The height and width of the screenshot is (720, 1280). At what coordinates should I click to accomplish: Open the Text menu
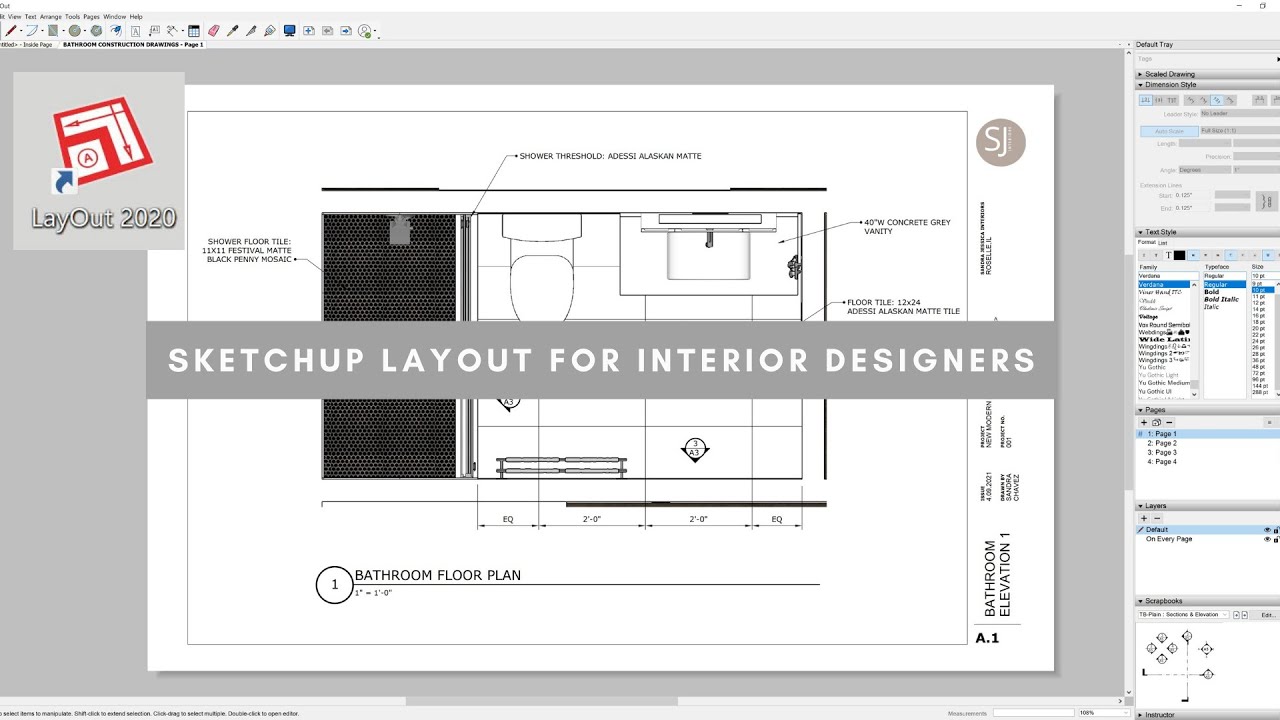(x=30, y=17)
